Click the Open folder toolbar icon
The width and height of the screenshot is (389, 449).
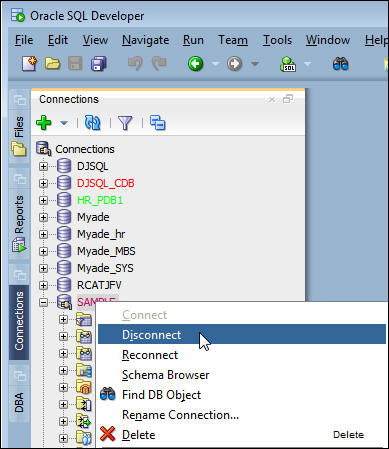(52, 63)
